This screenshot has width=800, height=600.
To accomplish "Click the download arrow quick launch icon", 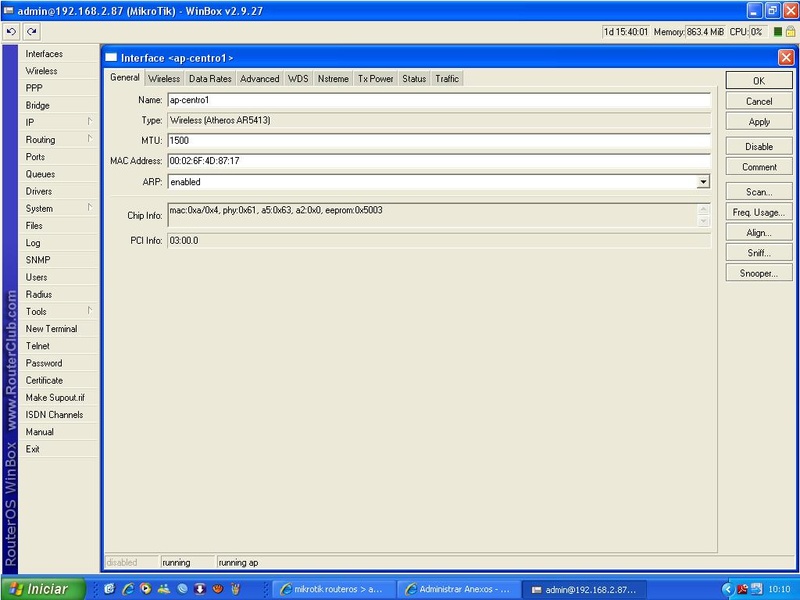I will click(200, 589).
